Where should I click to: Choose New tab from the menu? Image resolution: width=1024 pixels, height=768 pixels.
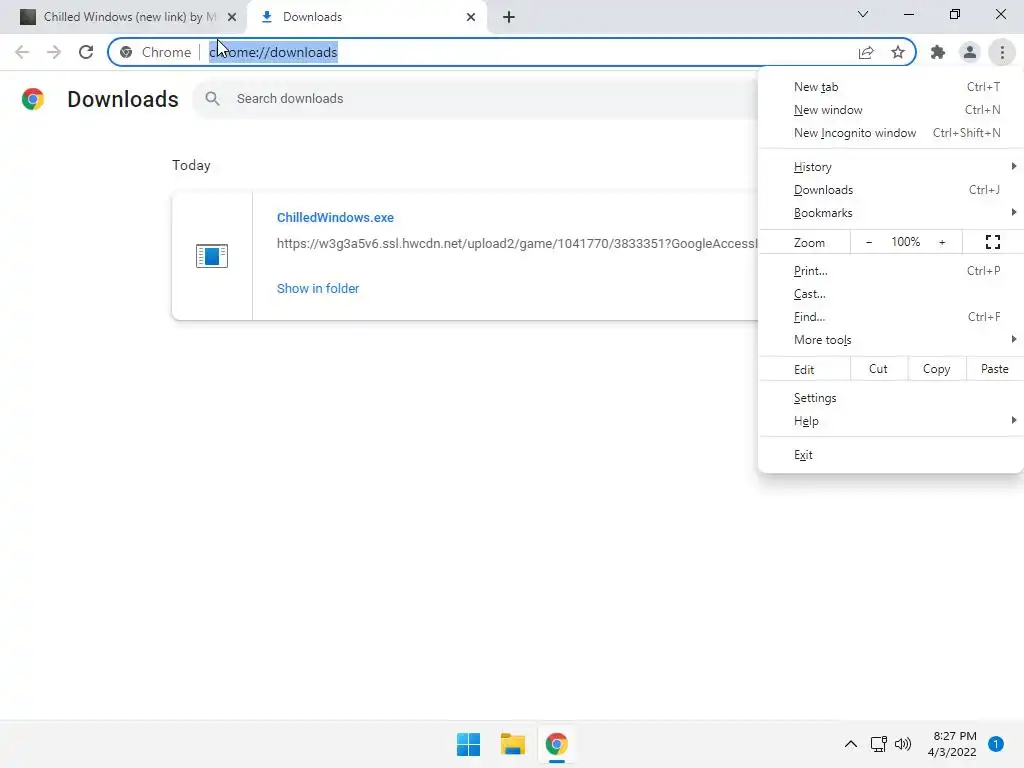coord(891,87)
